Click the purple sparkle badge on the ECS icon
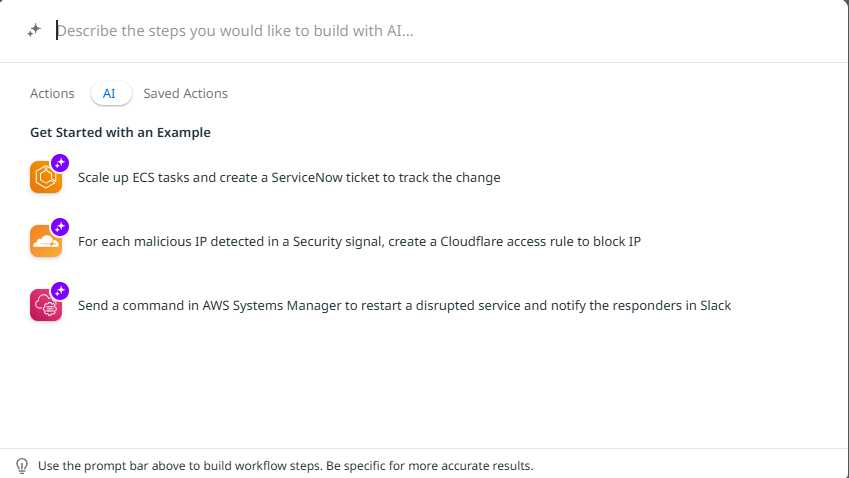 tap(60, 163)
